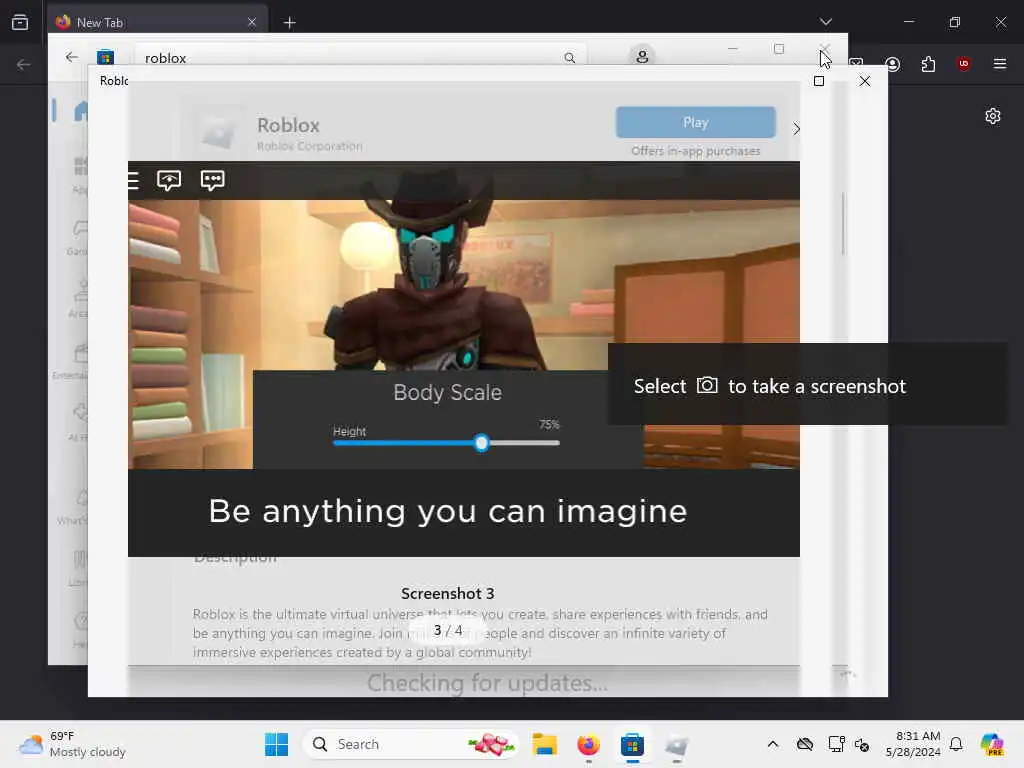This screenshot has width=1024, height=768.
Task: Show hidden system tray icons chevron
Action: [773, 744]
